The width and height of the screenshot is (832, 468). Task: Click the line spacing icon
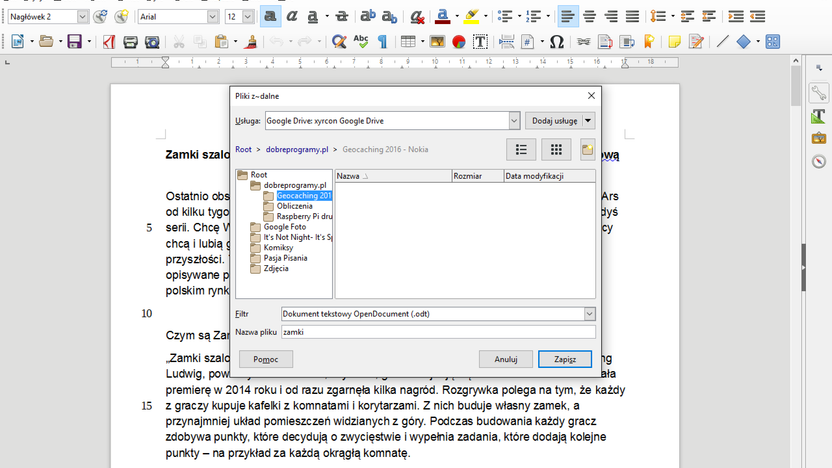coord(658,16)
